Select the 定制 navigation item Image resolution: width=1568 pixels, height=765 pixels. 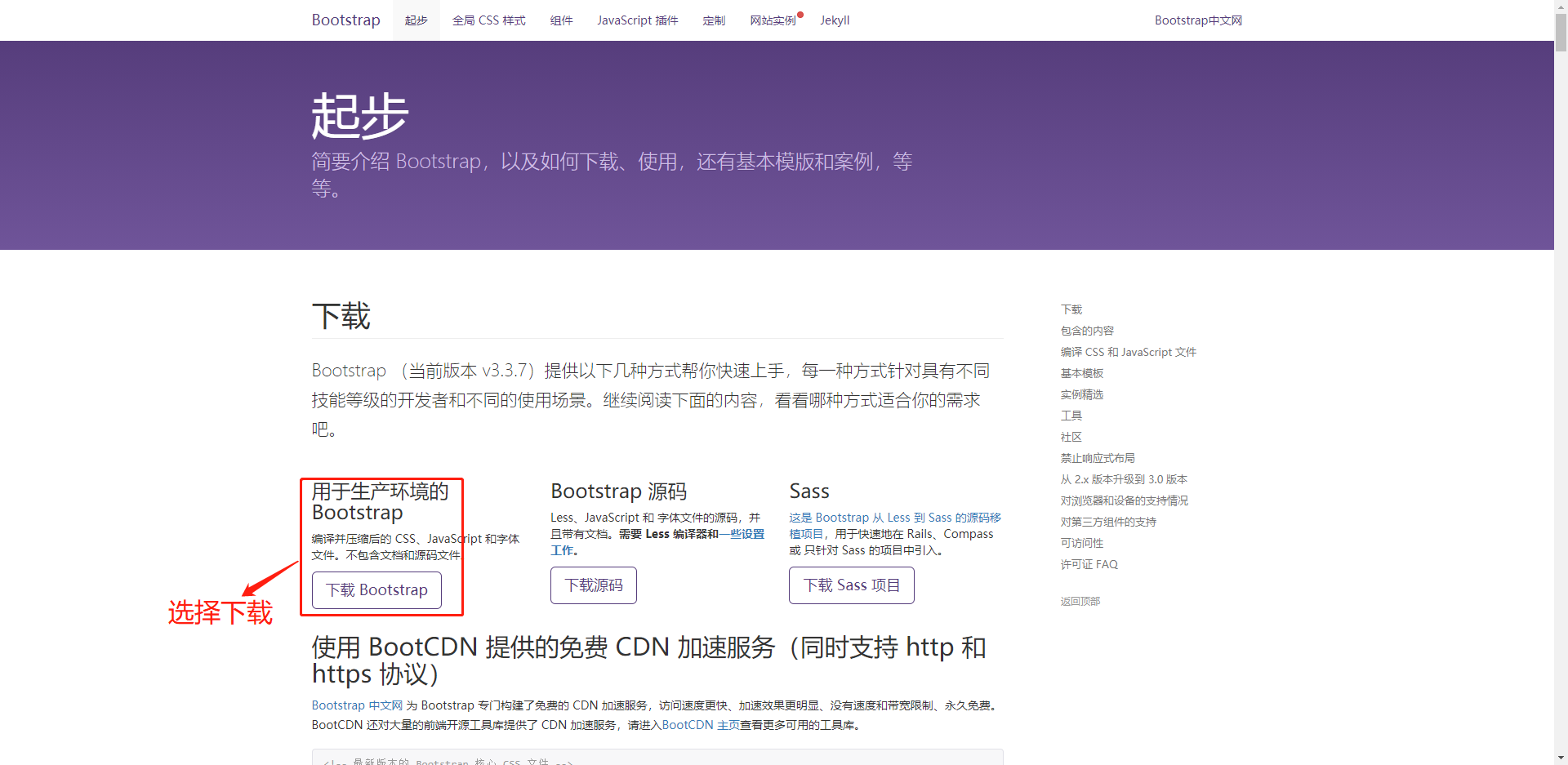pos(714,20)
